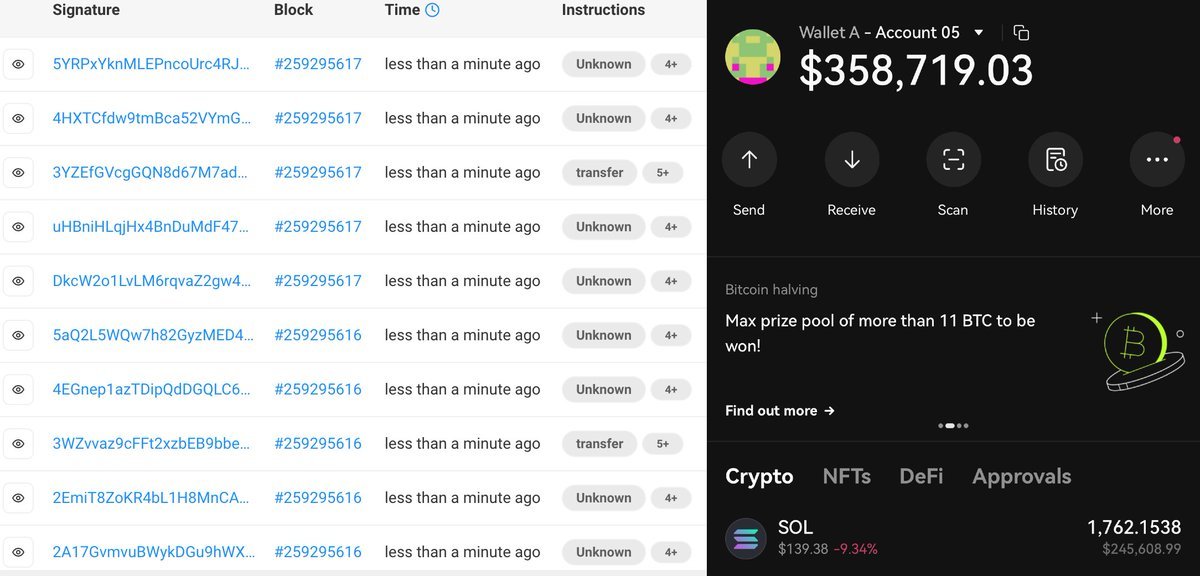Viewport: 1200px width, 576px height.
Task: Open the Wallet A account dropdown arrow
Action: point(979,33)
